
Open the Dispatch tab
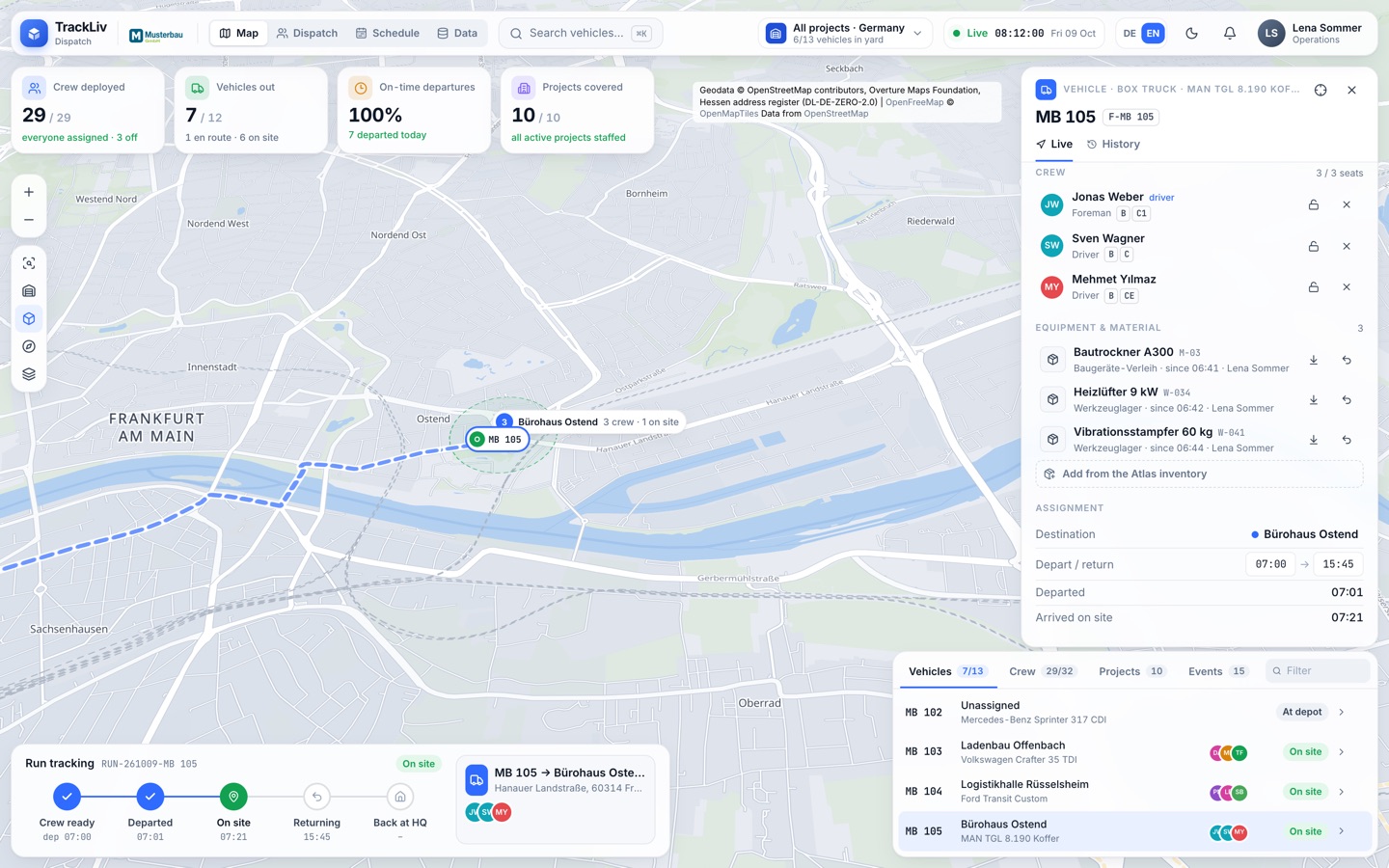tap(307, 33)
